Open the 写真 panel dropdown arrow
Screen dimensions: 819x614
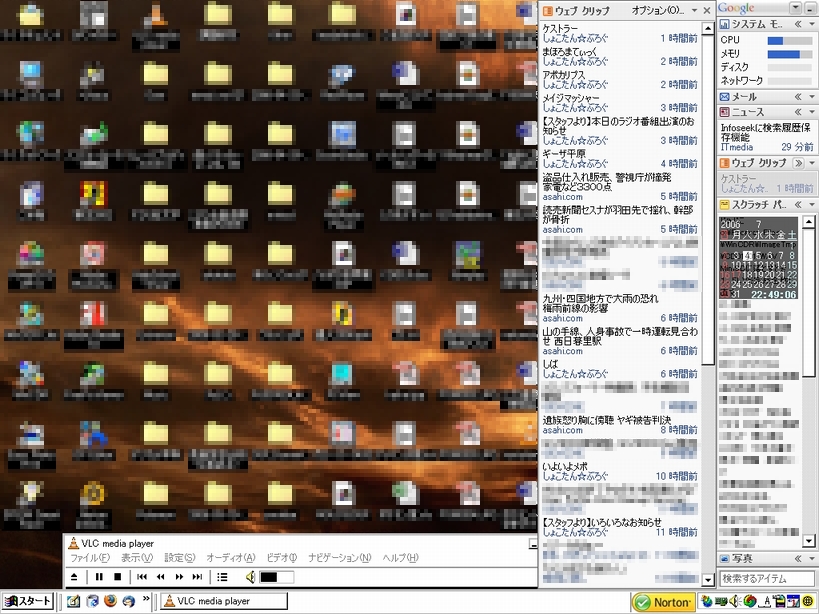tap(812, 559)
